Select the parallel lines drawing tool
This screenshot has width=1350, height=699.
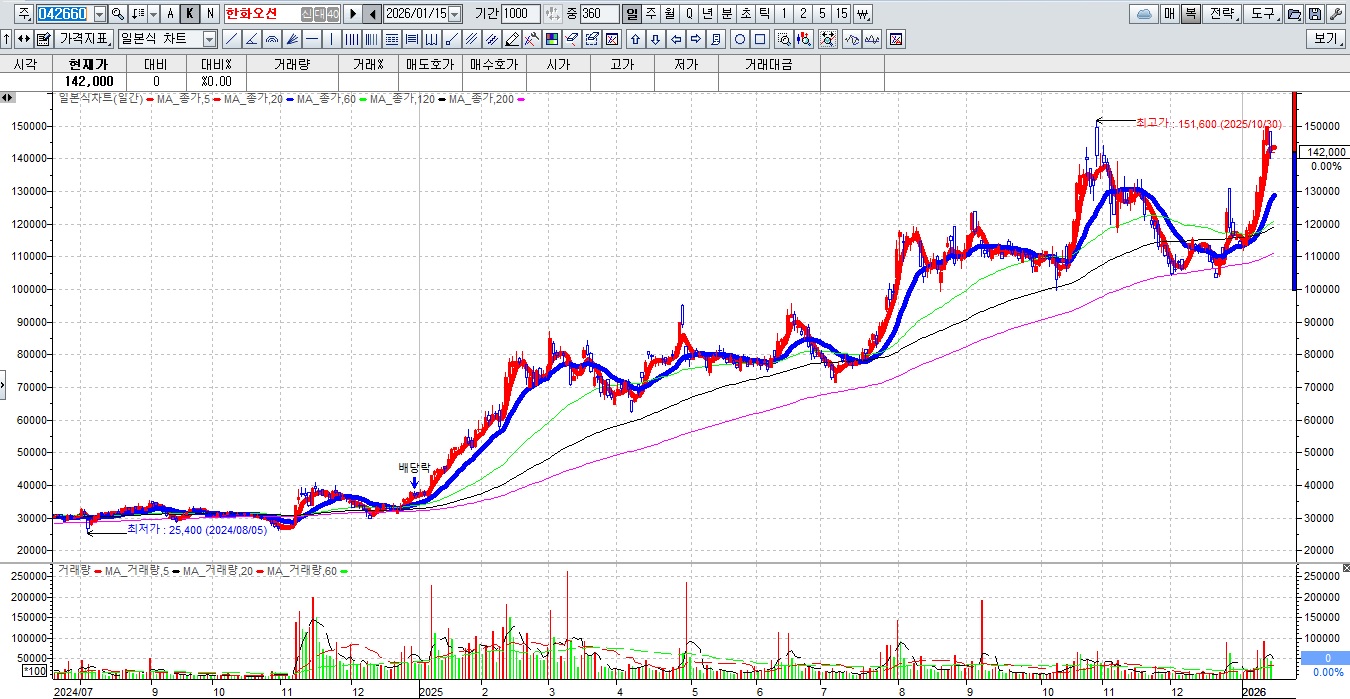470,39
